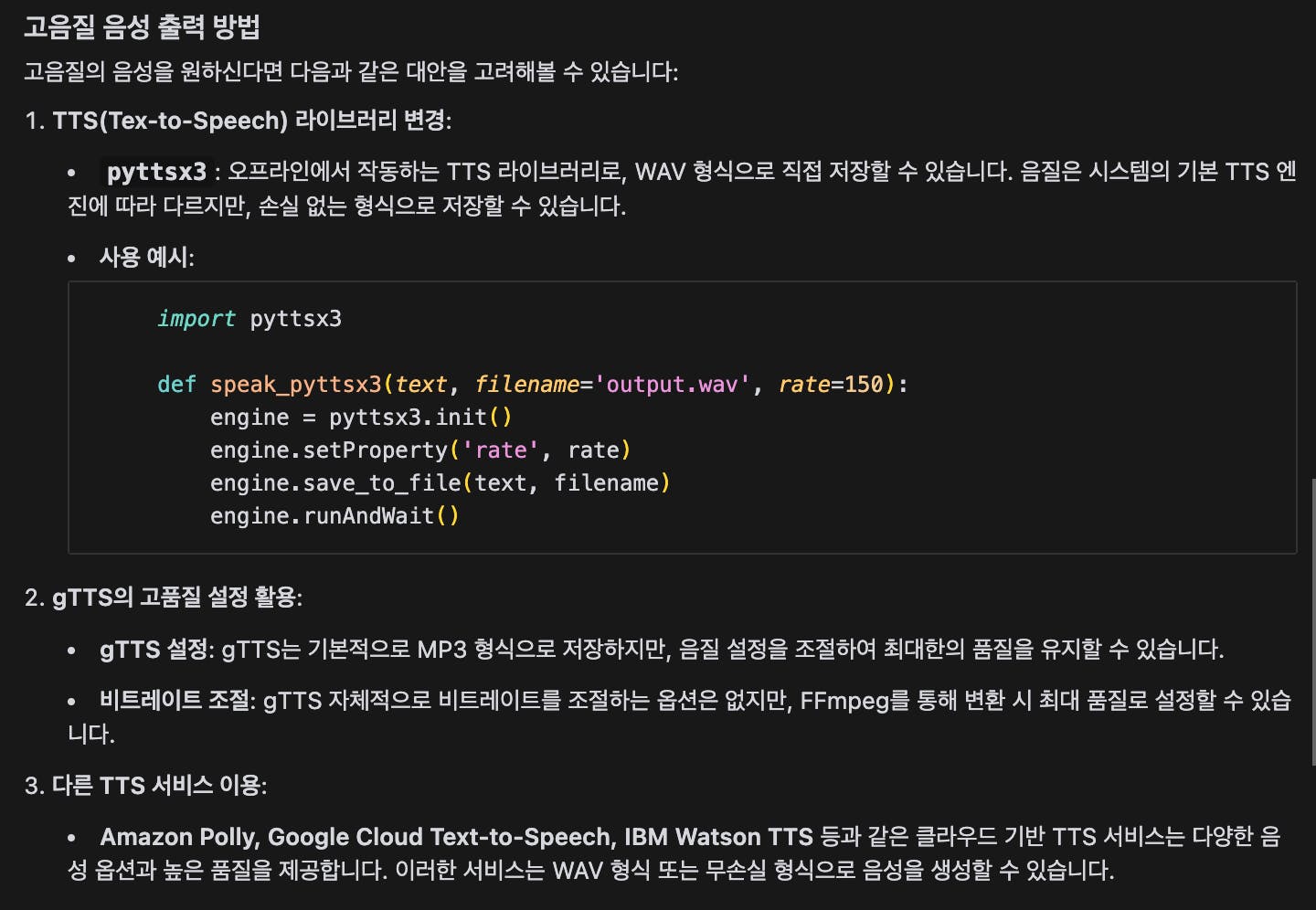The width and height of the screenshot is (1316, 910).
Task: Click the '사용 예시:' bullet label
Action: [146, 258]
